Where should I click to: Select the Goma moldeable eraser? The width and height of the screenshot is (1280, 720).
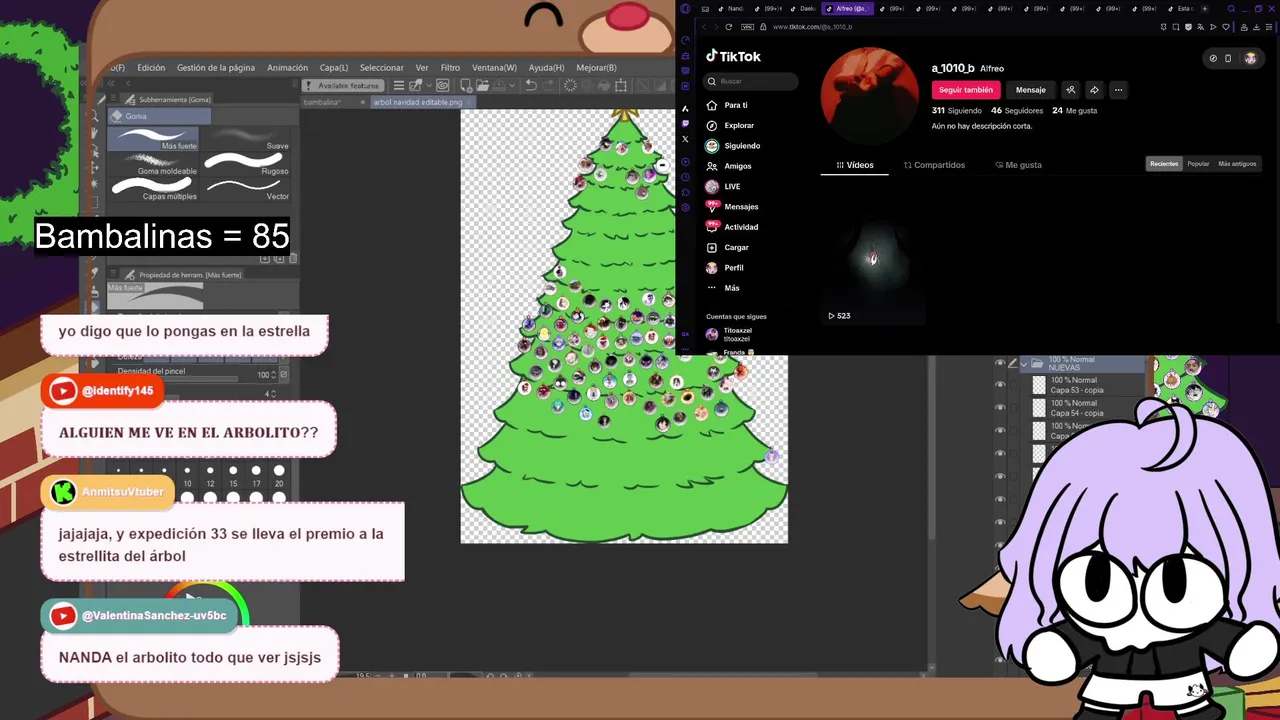(x=153, y=164)
